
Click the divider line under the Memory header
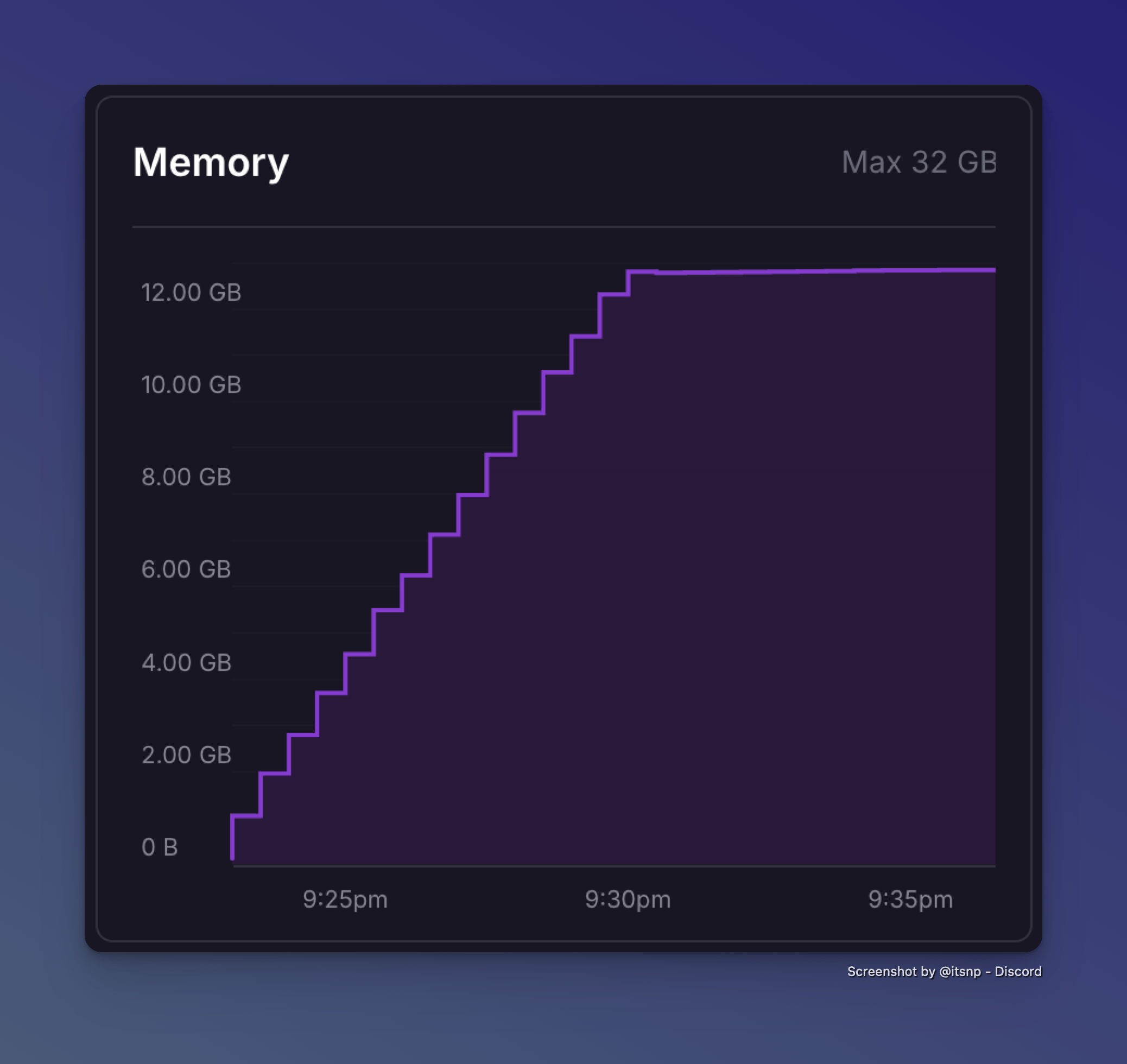tap(563, 227)
